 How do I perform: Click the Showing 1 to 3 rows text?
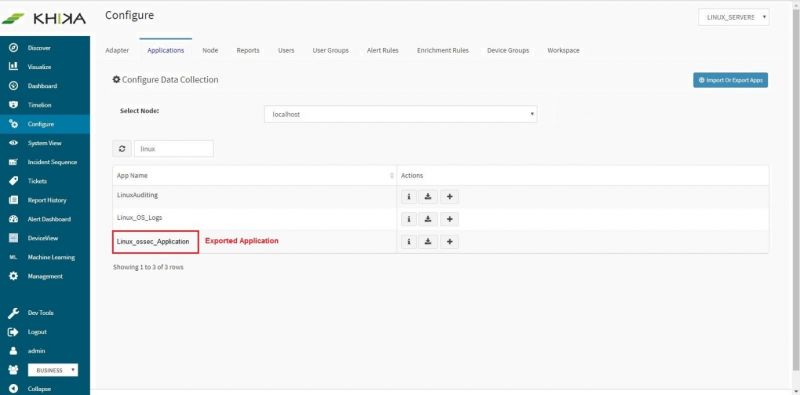tap(148, 267)
